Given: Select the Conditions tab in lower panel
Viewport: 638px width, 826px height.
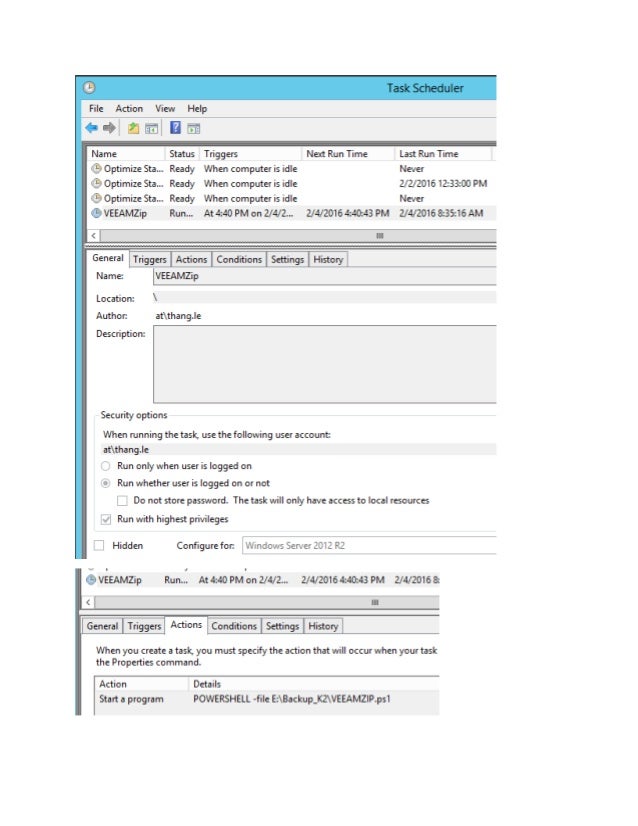Looking at the screenshot, I should [234, 626].
